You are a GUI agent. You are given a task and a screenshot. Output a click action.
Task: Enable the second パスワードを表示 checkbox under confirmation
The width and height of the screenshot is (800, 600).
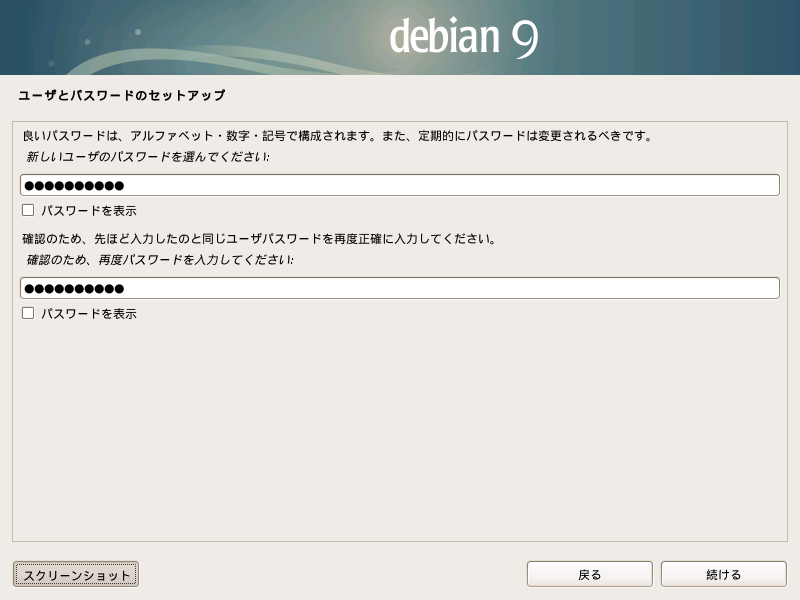pos(28,313)
